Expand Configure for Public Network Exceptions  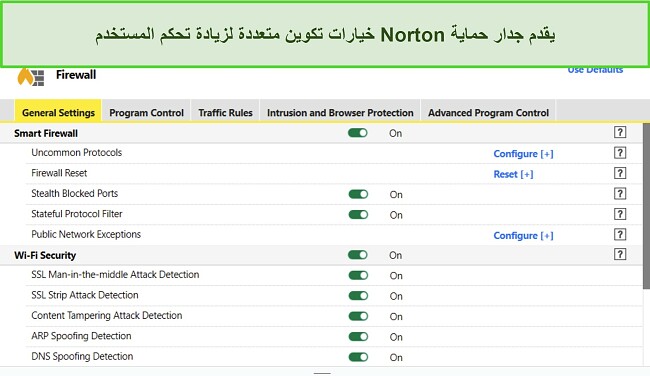[523, 235]
